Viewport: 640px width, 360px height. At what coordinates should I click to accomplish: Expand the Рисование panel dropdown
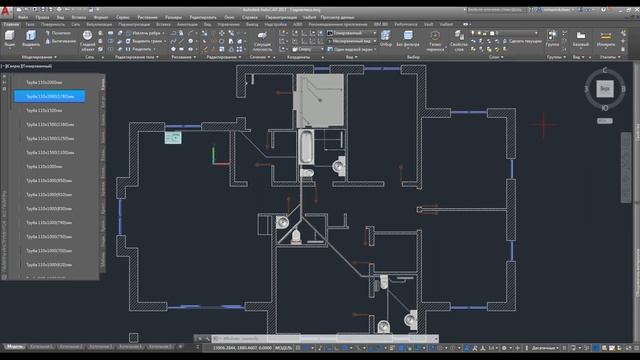point(184,57)
